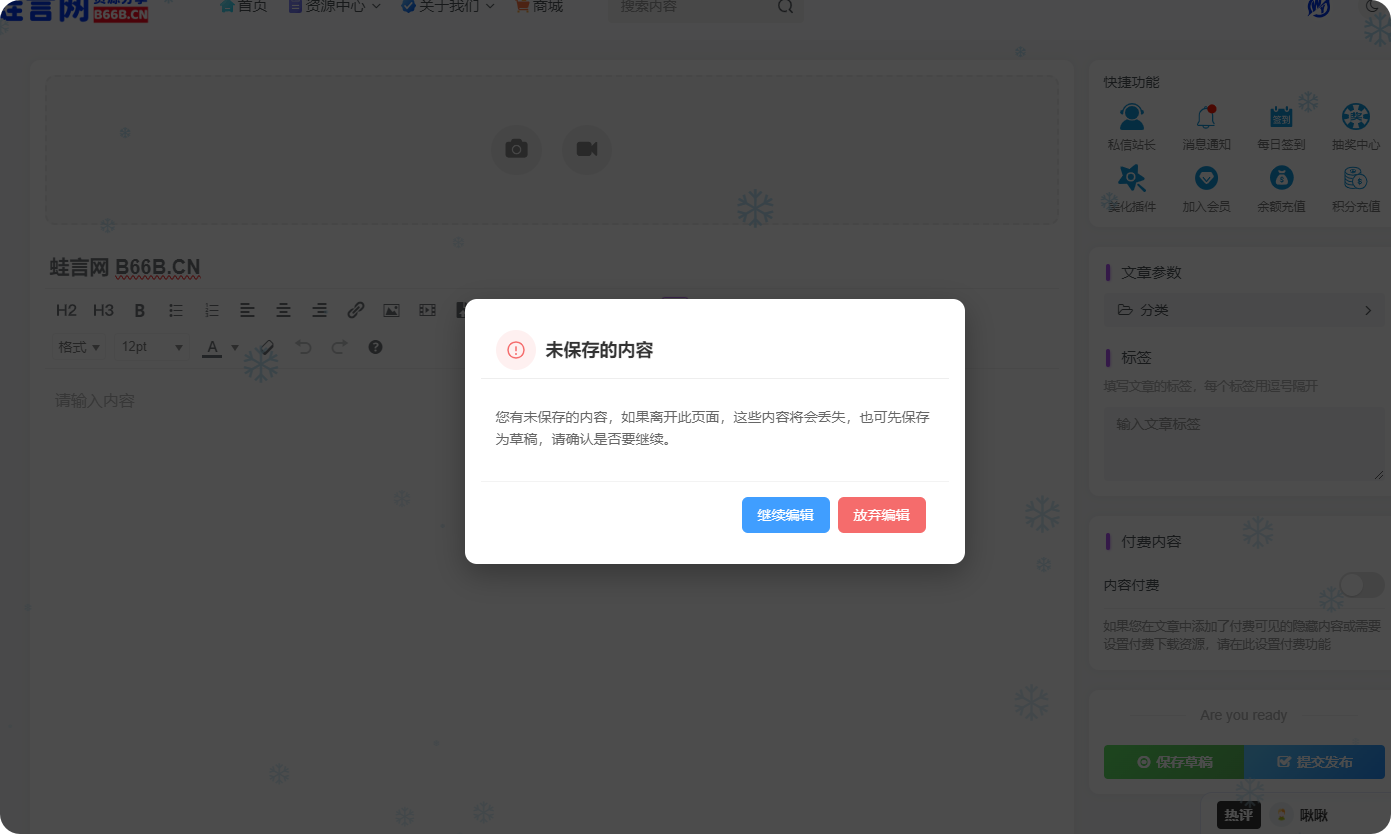This screenshot has width=1391, height=834.
Task: Toggle bold formatting in the editor
Action: tap(139, 310)
